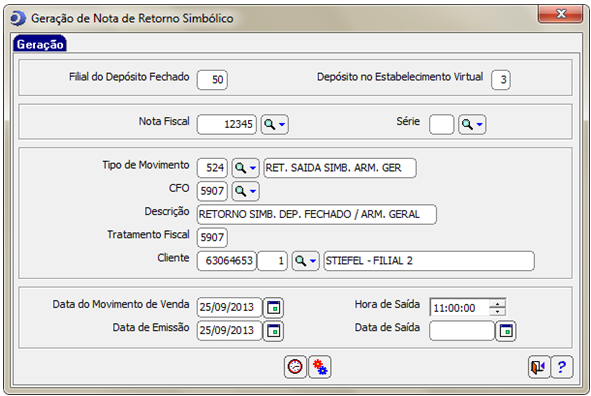
Task: Open the Série lookup magnifier button
Action: click(x=472, y=124)
